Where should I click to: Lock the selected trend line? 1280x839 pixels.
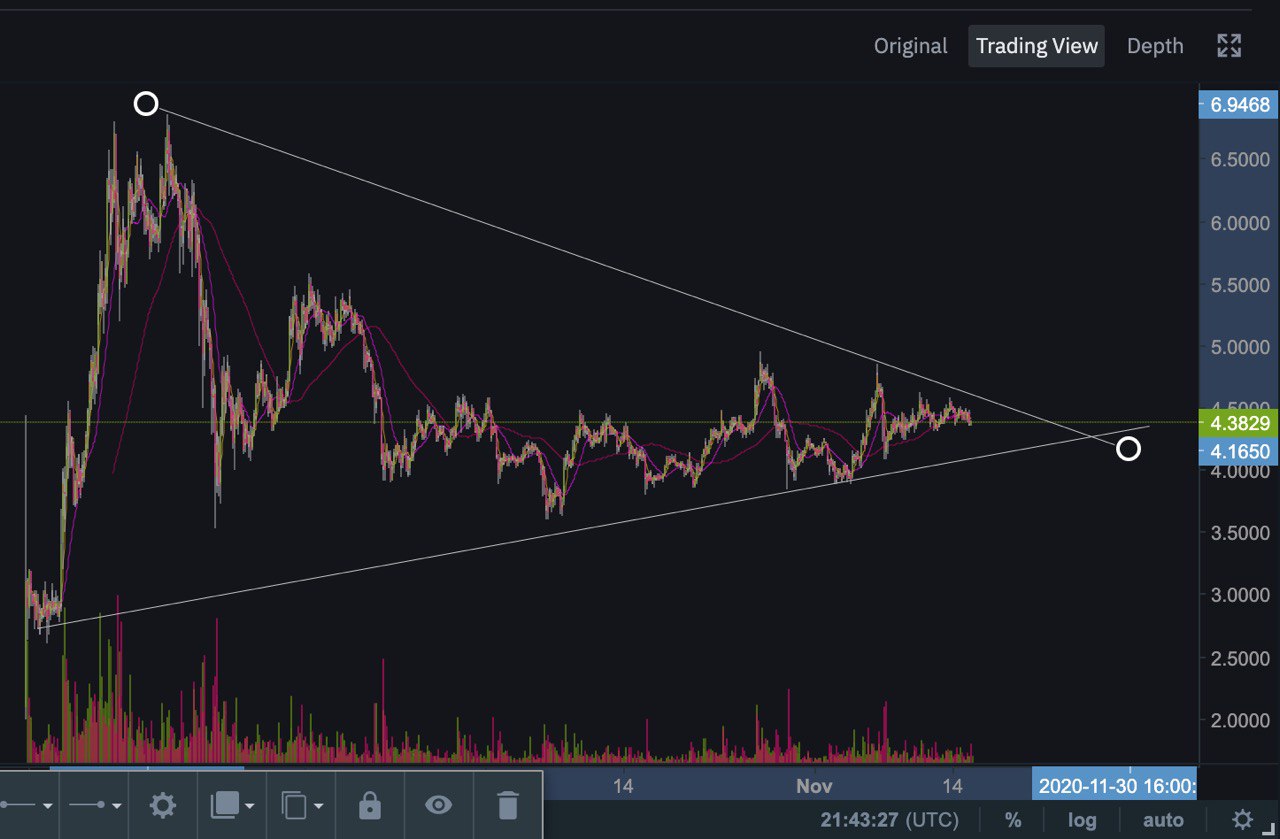point(370,804)
